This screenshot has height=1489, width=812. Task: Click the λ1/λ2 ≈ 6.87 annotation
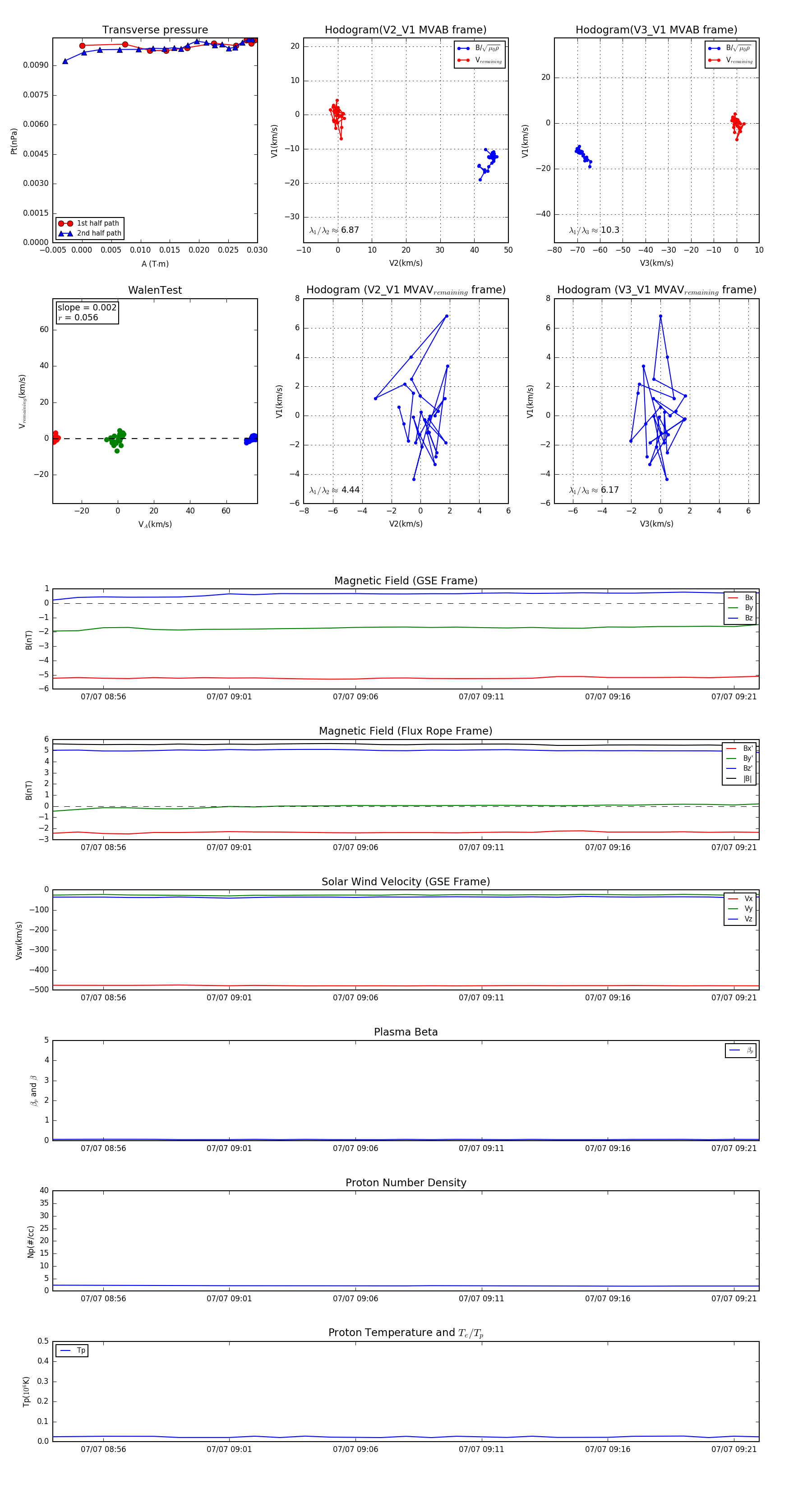click(x=334, y=230)
